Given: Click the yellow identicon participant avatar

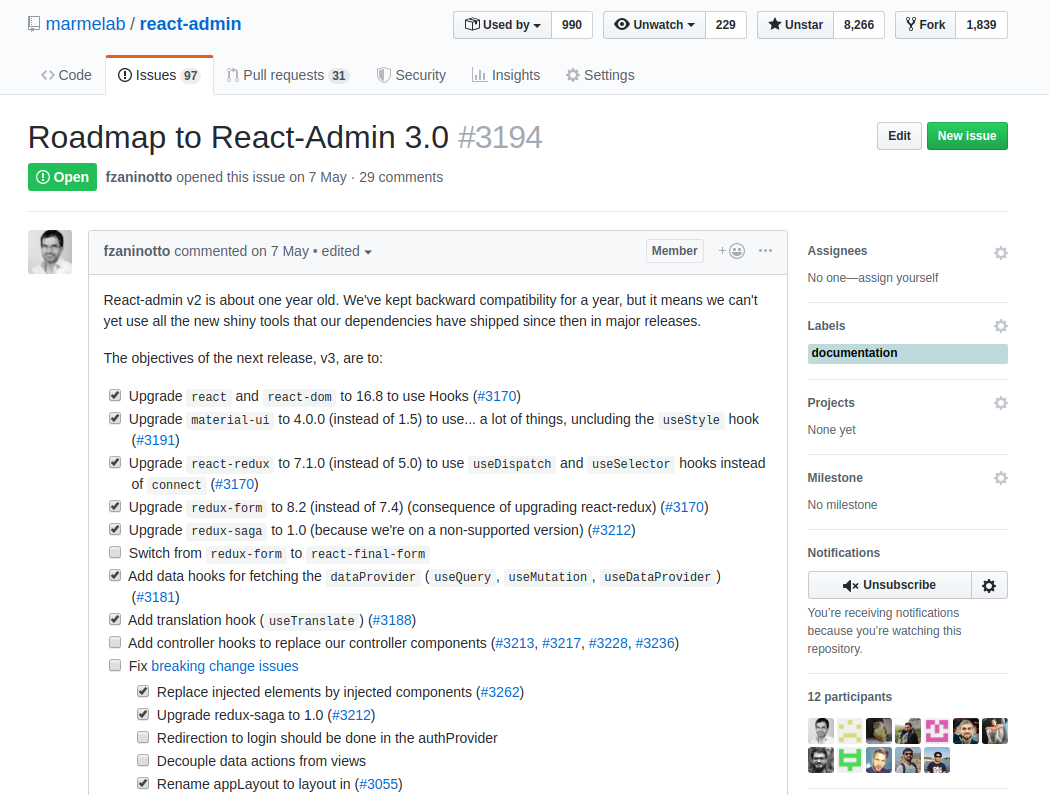Looking at the screenshot, I should click(x=850, y=731).
